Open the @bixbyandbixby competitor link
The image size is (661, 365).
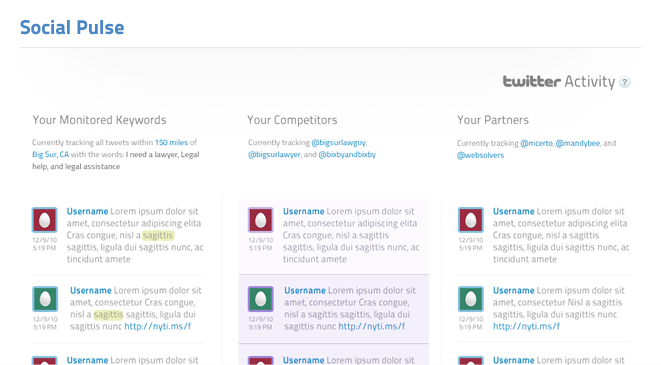(347, 154)
